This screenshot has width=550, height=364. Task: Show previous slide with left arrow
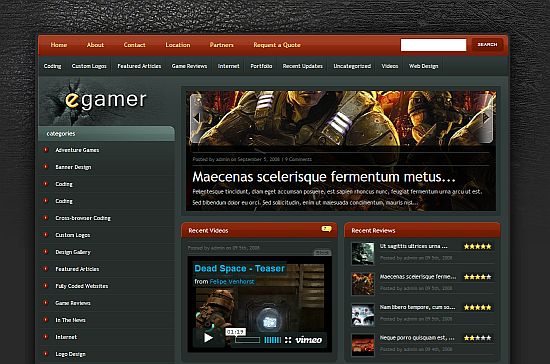196,118
